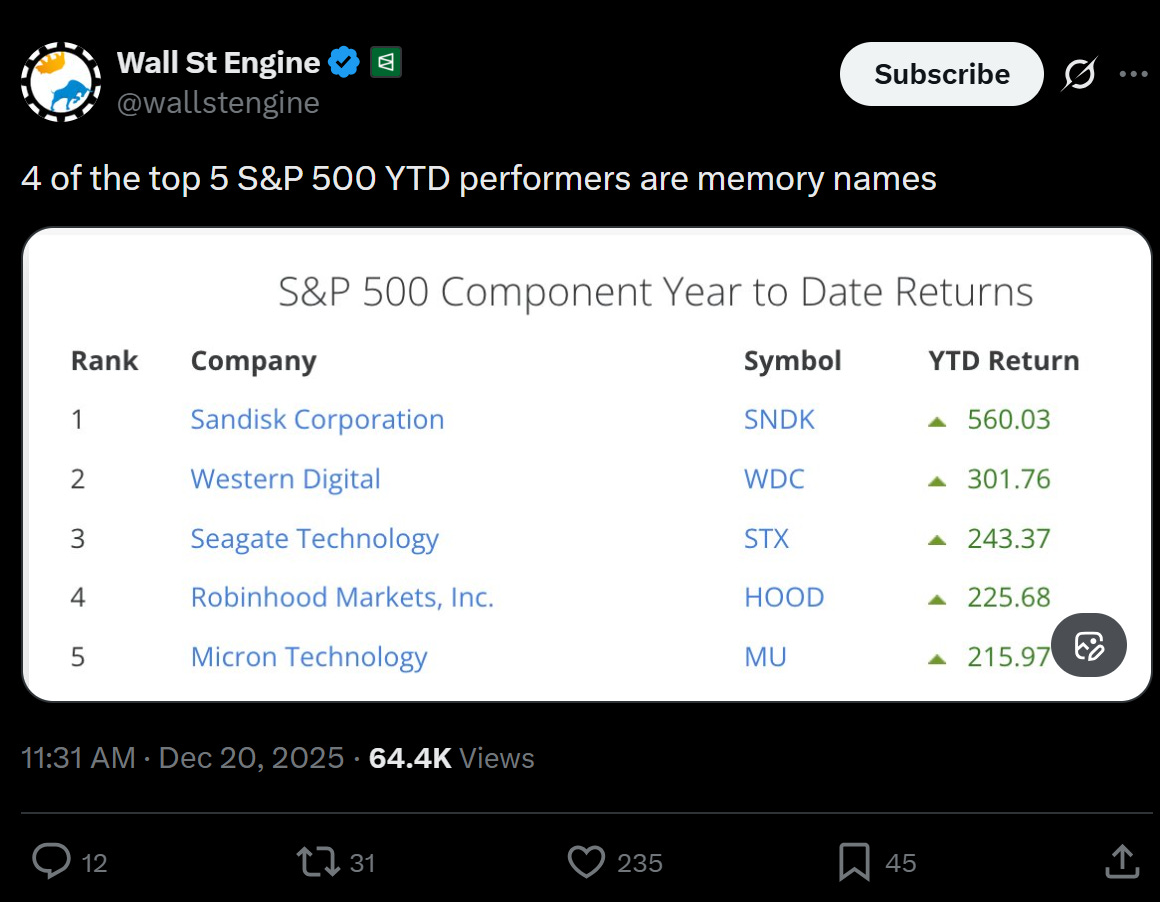The height and width of the screenshot is (902, 1160).
Task: Click the green affiliate badge
Action: pos(386,63)
